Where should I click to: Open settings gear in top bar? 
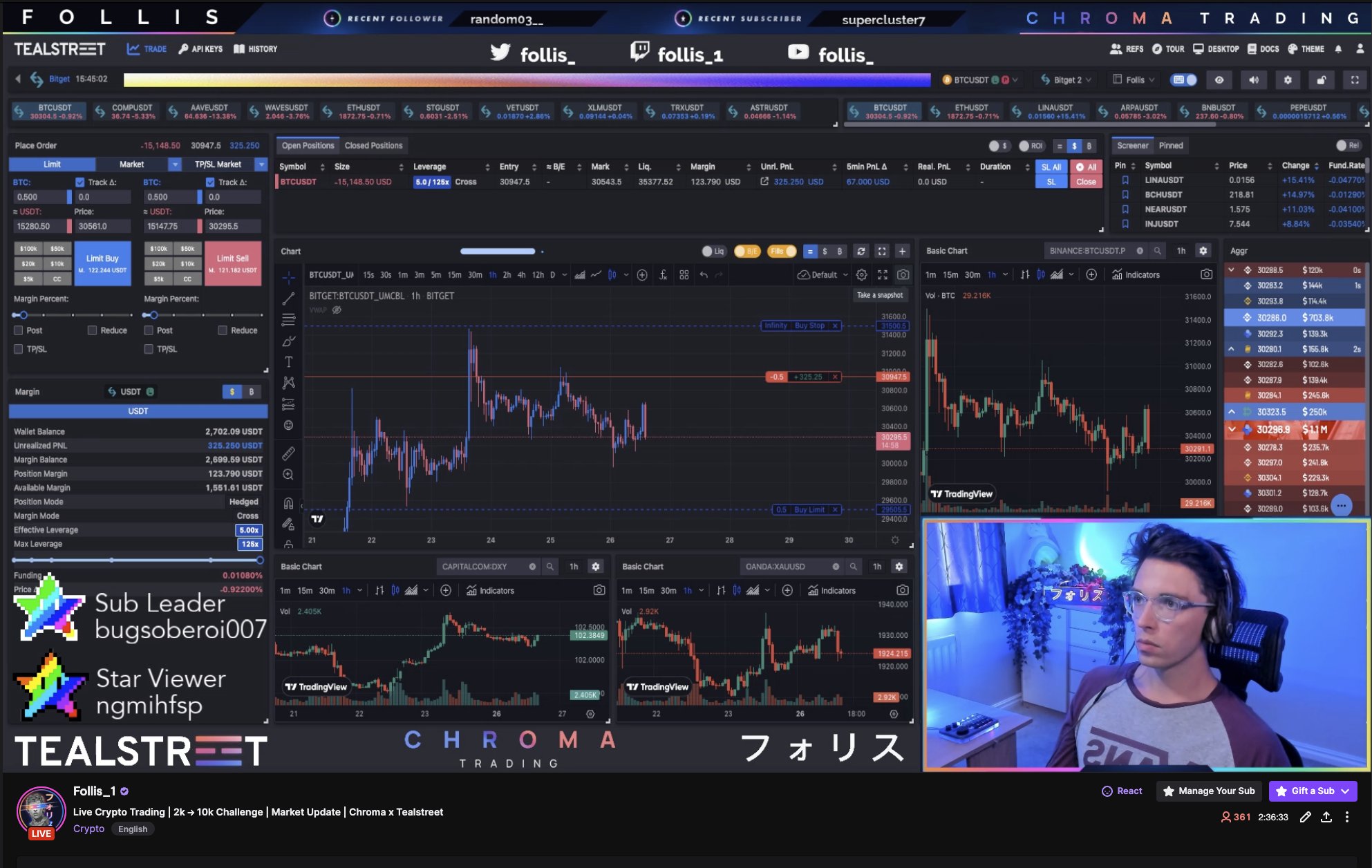1287,80
